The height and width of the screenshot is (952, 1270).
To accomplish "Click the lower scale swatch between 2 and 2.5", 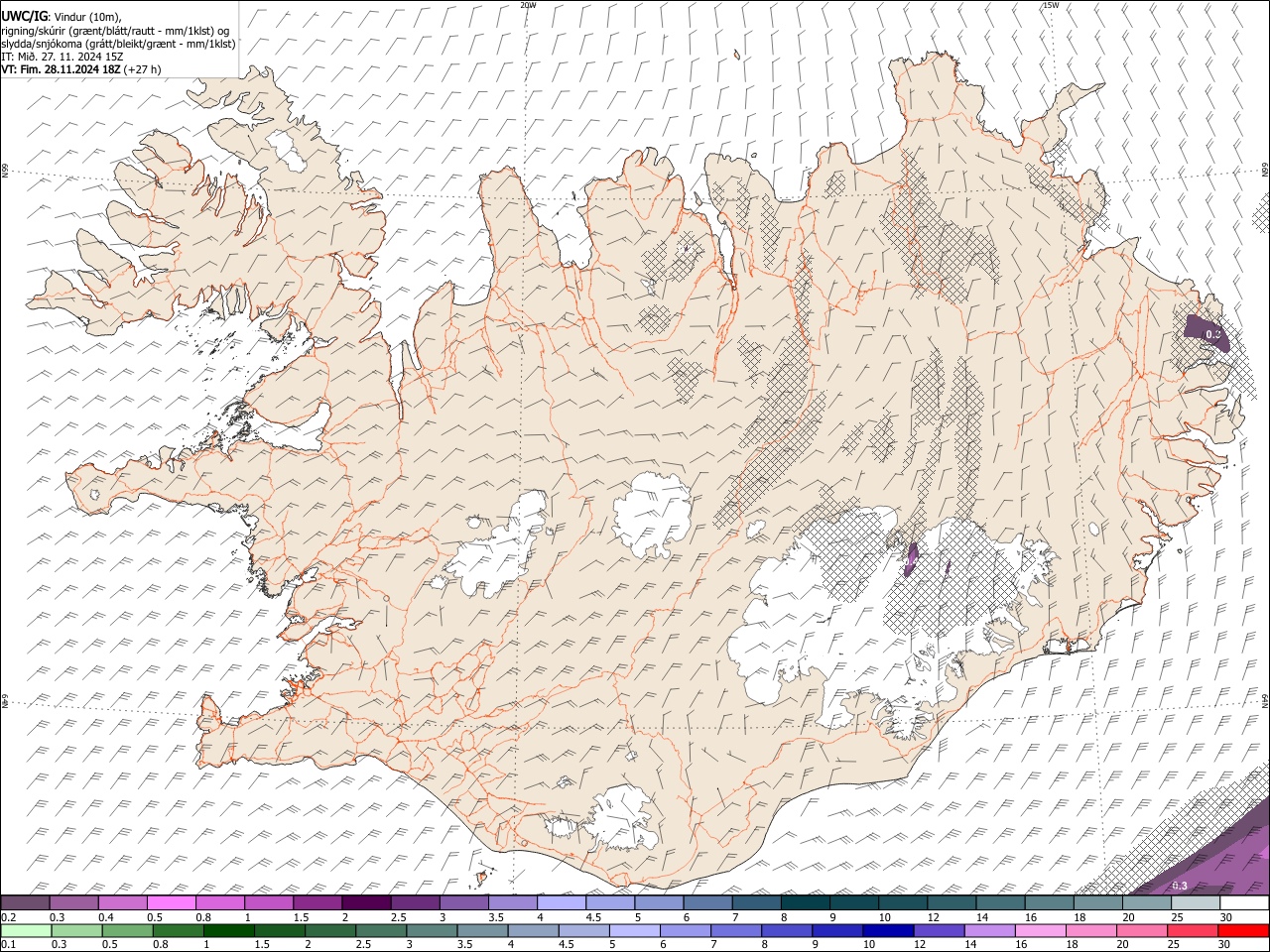I will click(x=331, y=930).
